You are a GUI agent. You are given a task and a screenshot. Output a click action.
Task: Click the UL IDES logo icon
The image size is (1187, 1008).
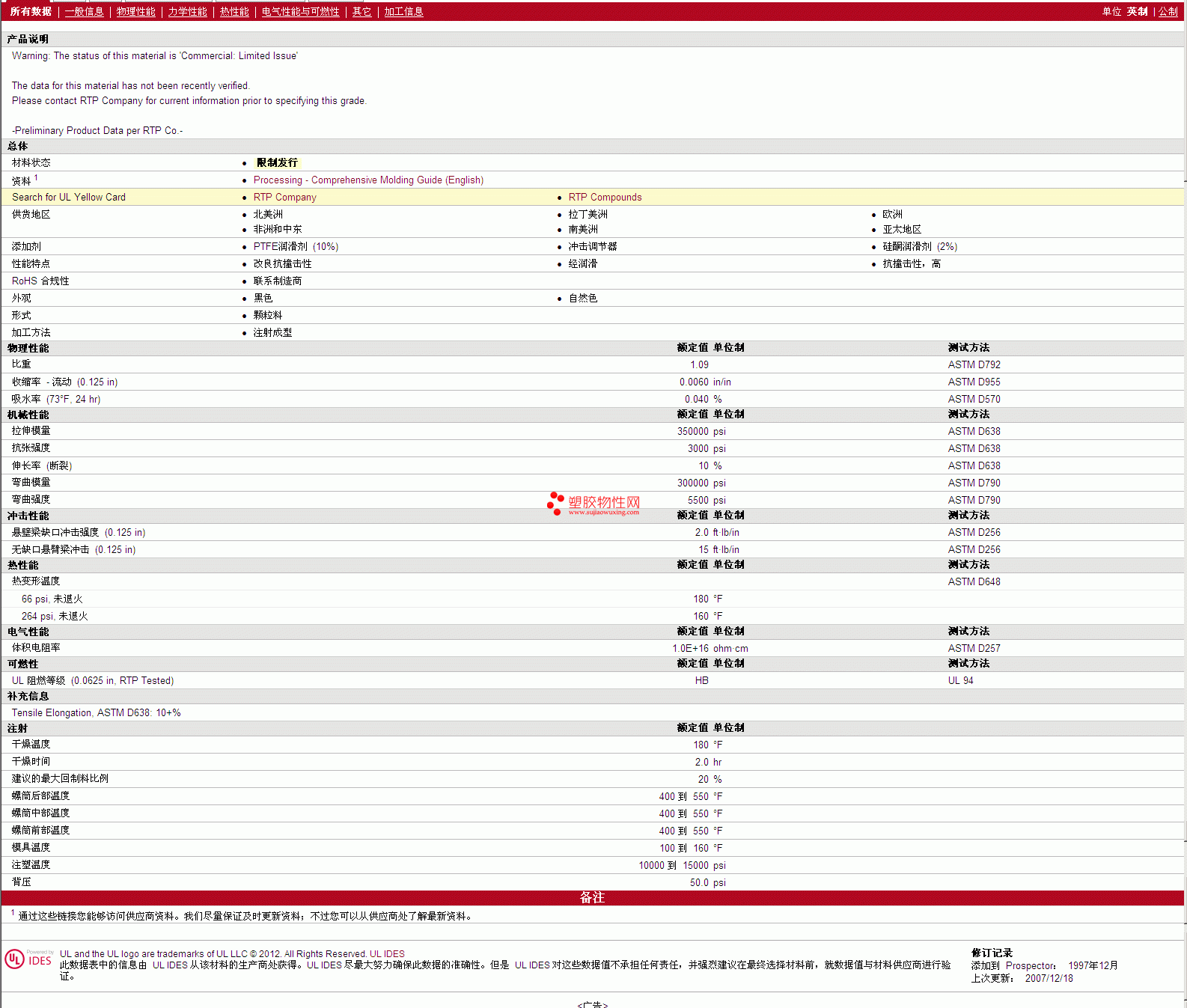28,959
